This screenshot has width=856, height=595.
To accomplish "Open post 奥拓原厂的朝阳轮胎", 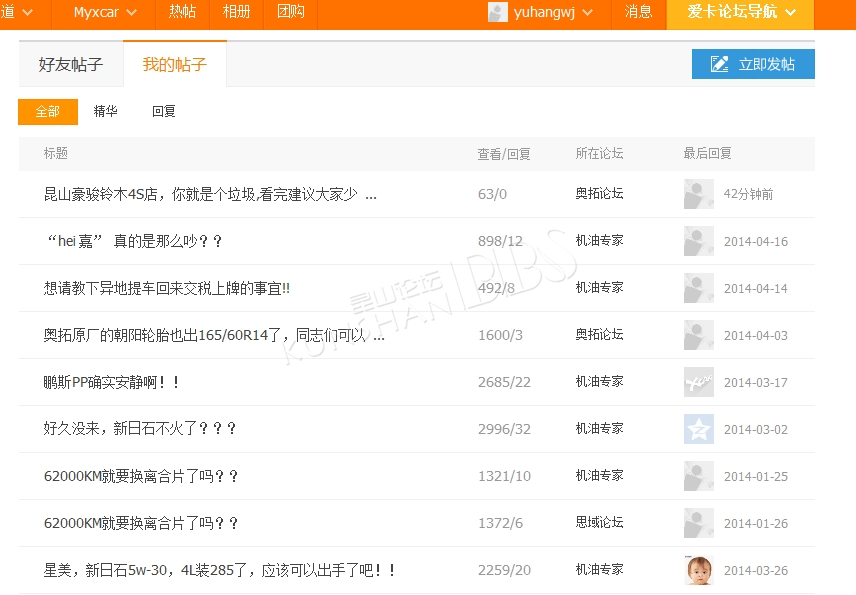I will (x=214, y=335).
